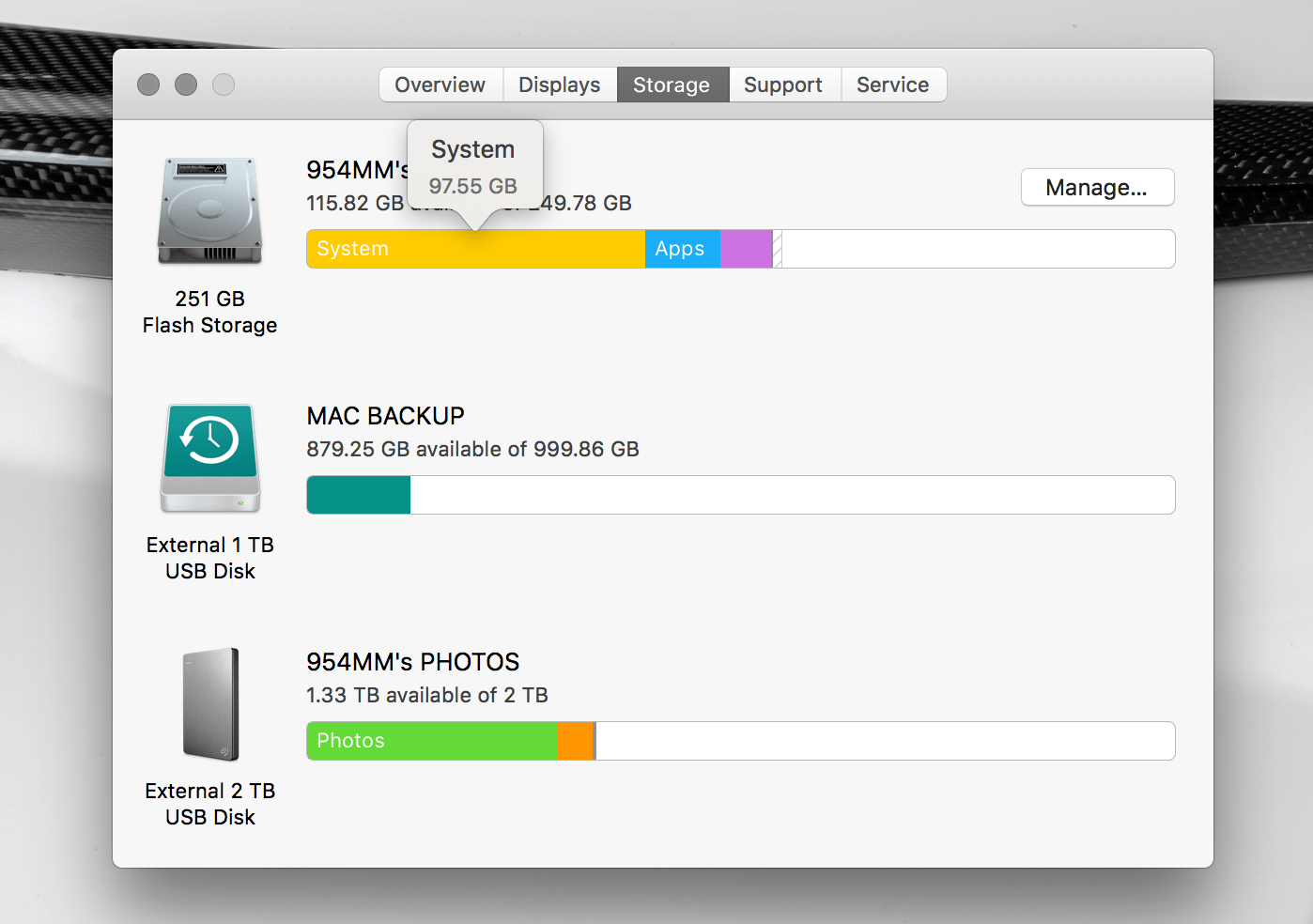Click the System 97.55 GB tooltip
The height and width of the screenshot is (924, 1313).
(473, 166)
